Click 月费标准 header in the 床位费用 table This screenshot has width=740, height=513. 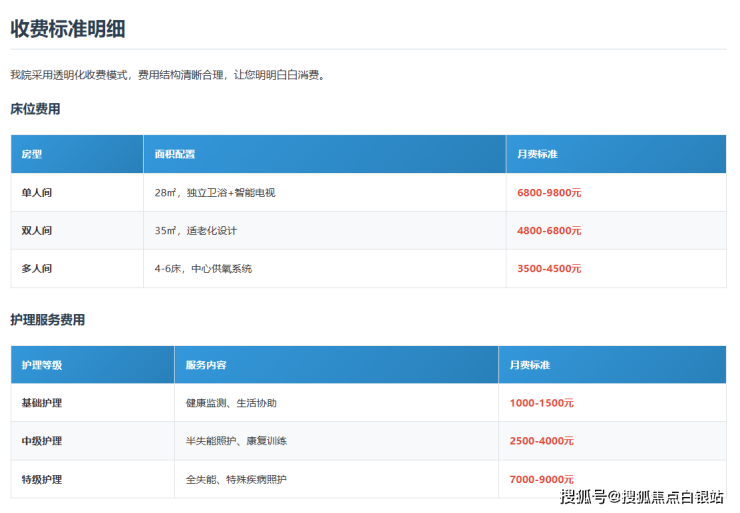pos(537,154)
